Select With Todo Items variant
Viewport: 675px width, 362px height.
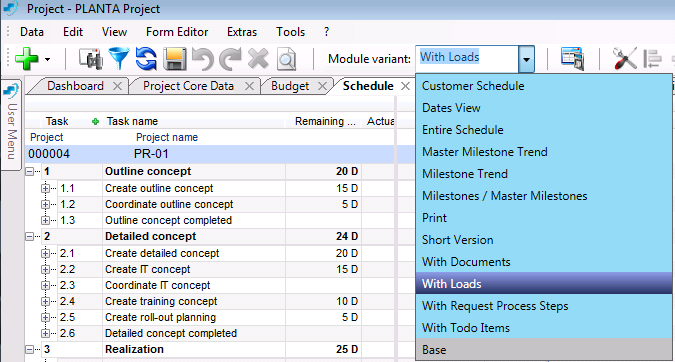[544, 328]
